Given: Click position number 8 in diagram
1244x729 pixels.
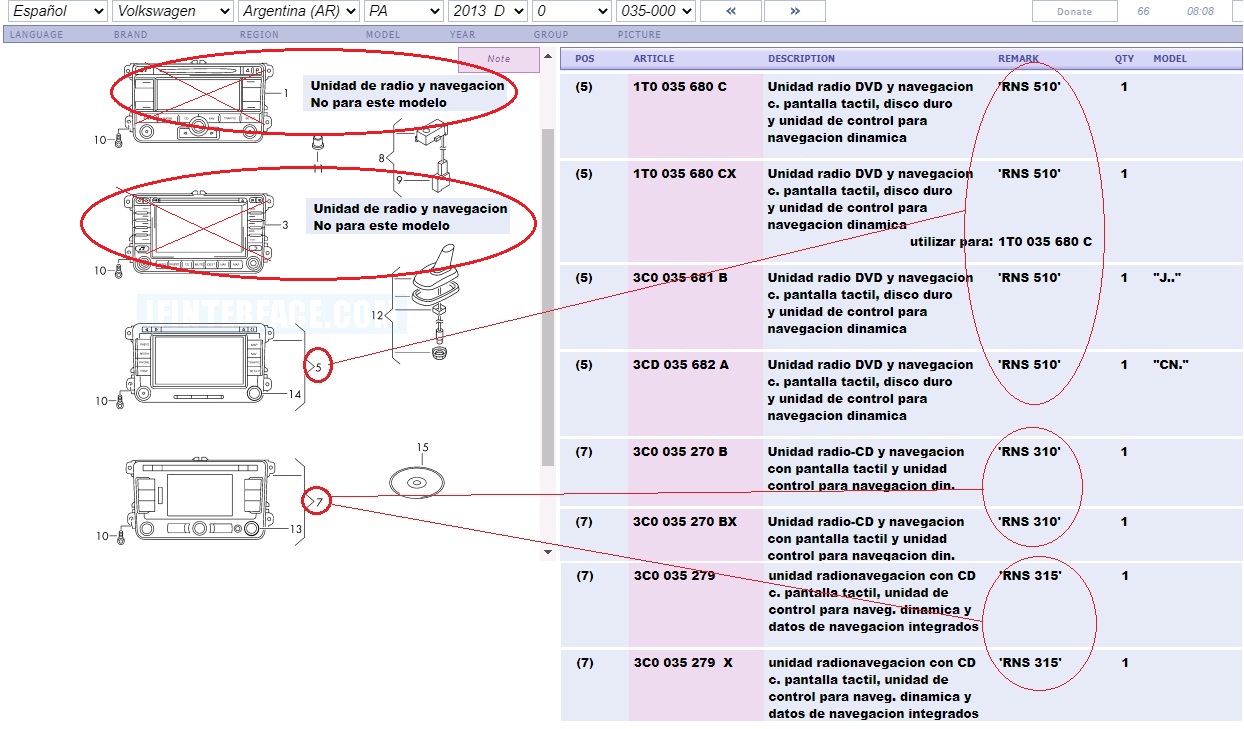Looking at the screenshot, I should pyautogui.click(x=381, y=158).
